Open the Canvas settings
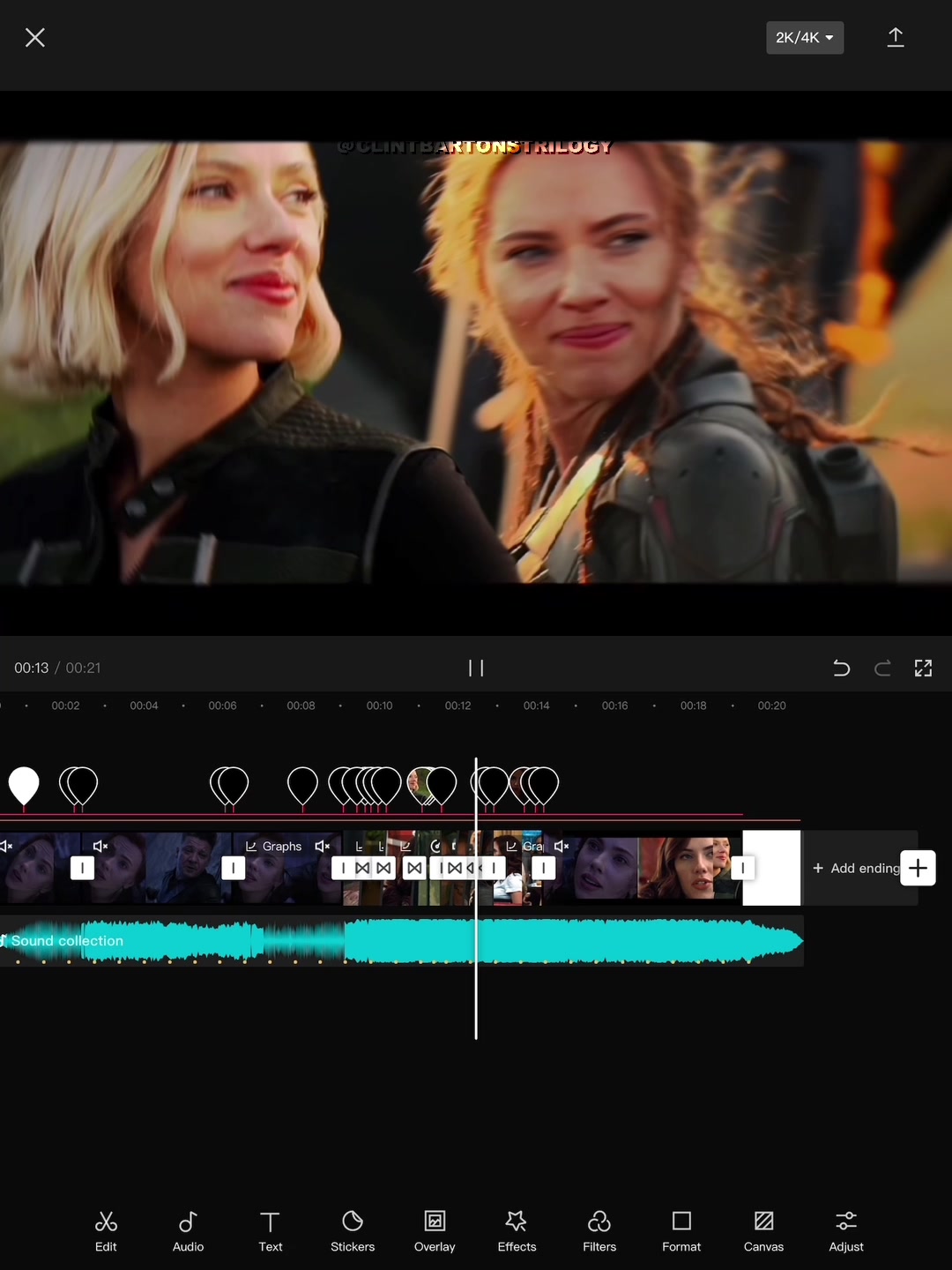The width and height of the screenshot is (952, 1270). 763,1231
